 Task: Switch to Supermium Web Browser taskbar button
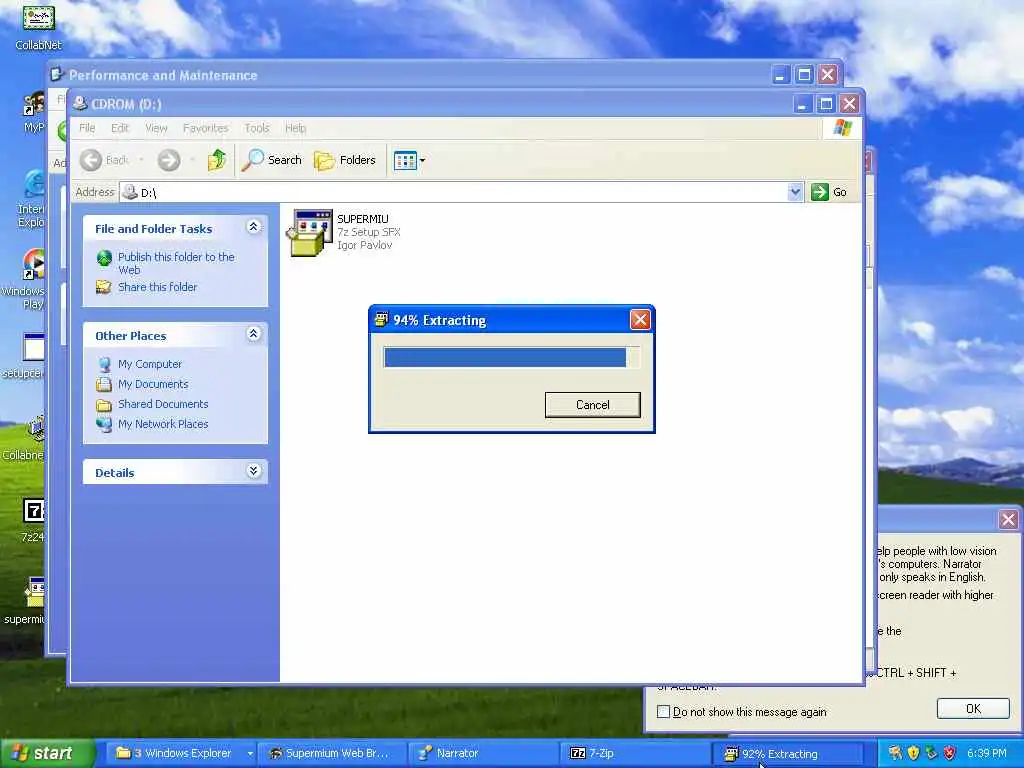pyautogui.click(x=332, y=753)
